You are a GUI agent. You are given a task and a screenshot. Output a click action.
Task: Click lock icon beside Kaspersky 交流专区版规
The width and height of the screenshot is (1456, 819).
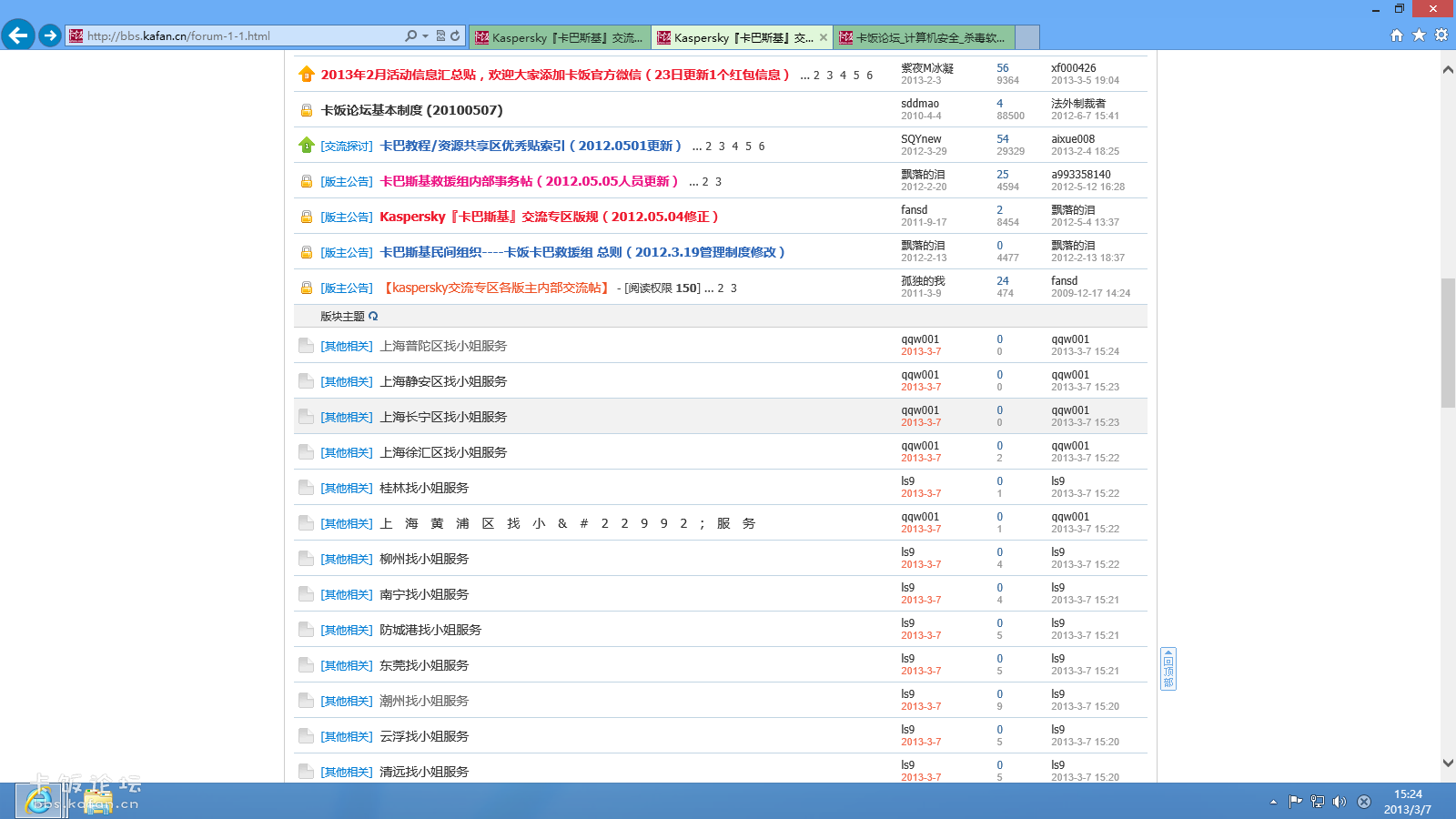click(307, 217)
